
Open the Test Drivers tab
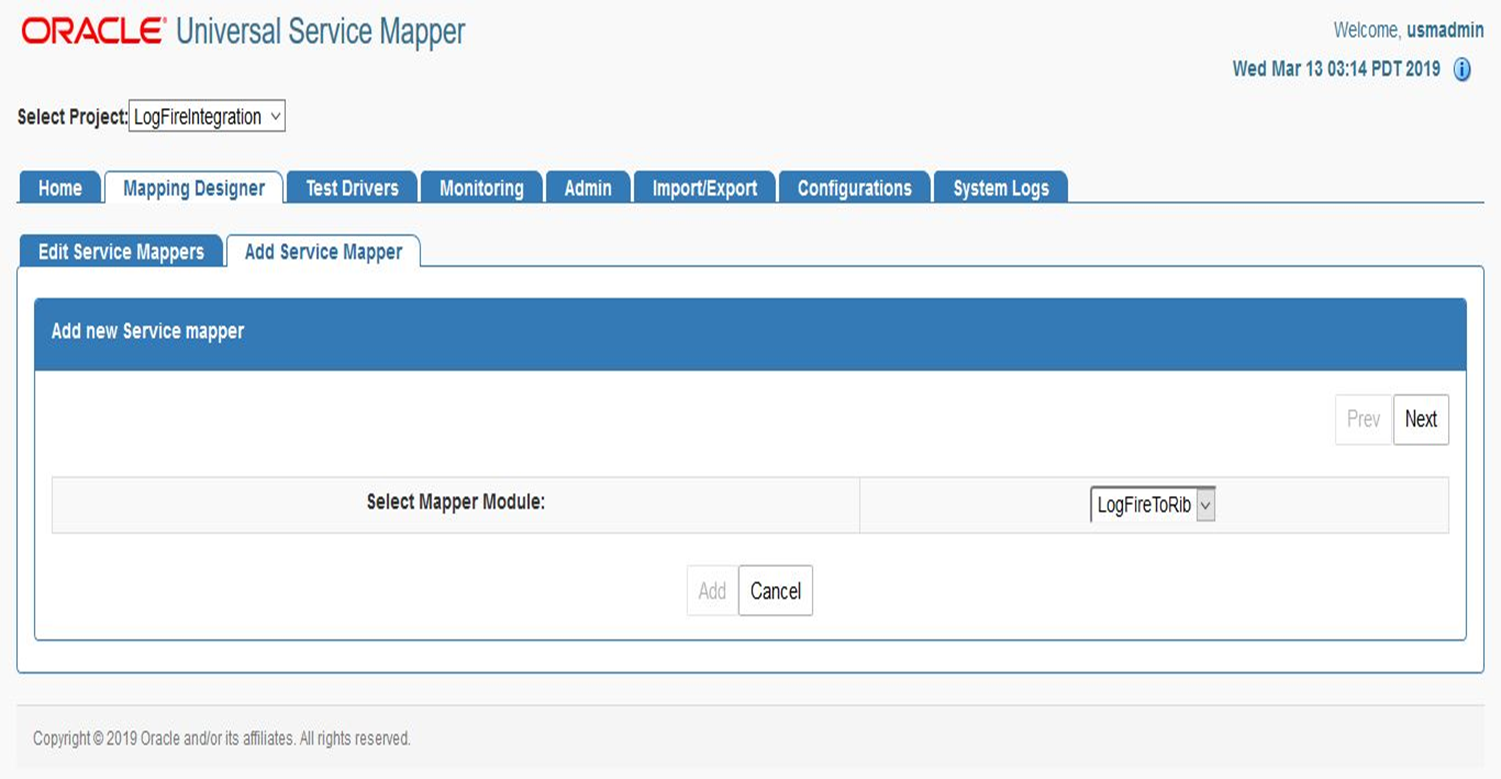[352, 188]
